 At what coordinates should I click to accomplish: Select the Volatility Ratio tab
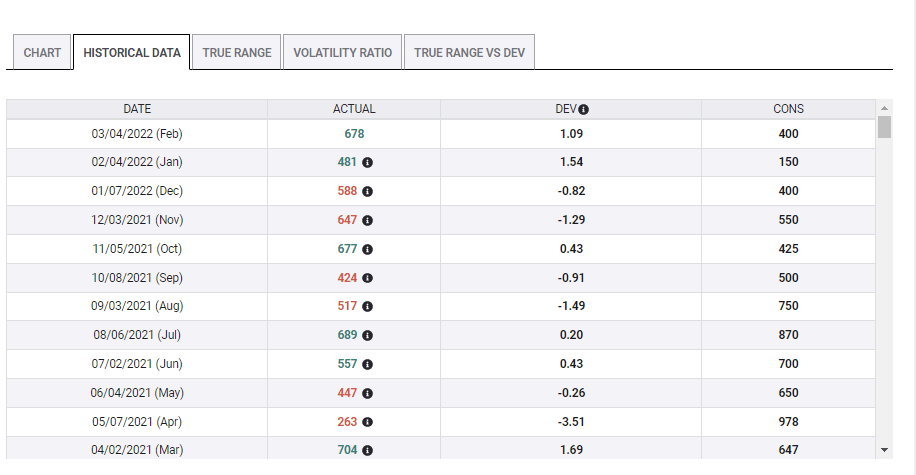[342, 53]
